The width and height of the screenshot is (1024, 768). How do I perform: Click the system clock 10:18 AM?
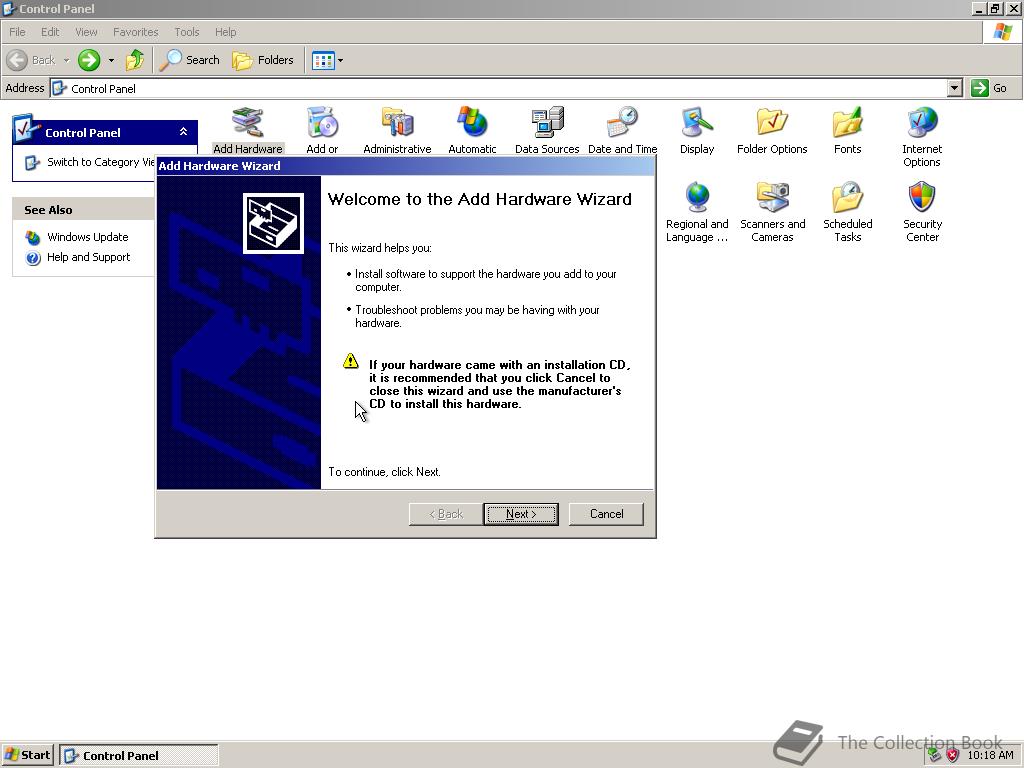[990, 756]
